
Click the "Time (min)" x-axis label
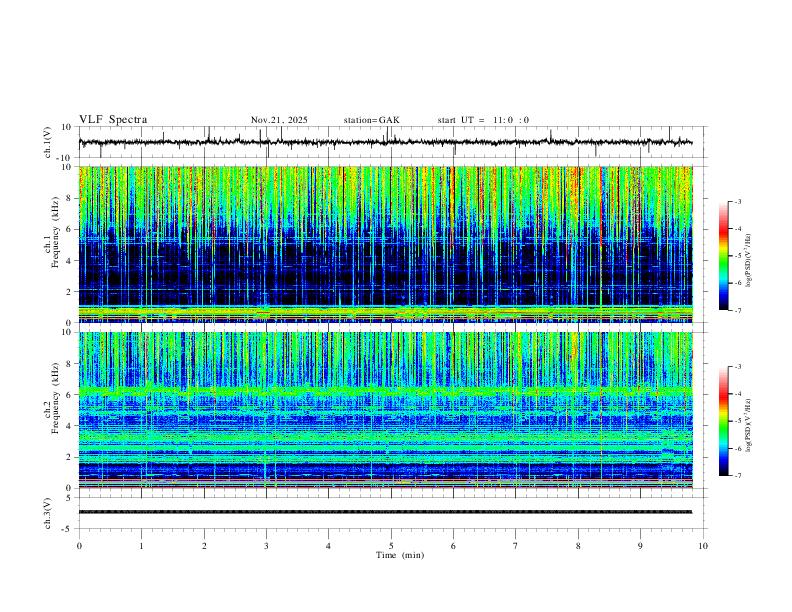(400, 555)
